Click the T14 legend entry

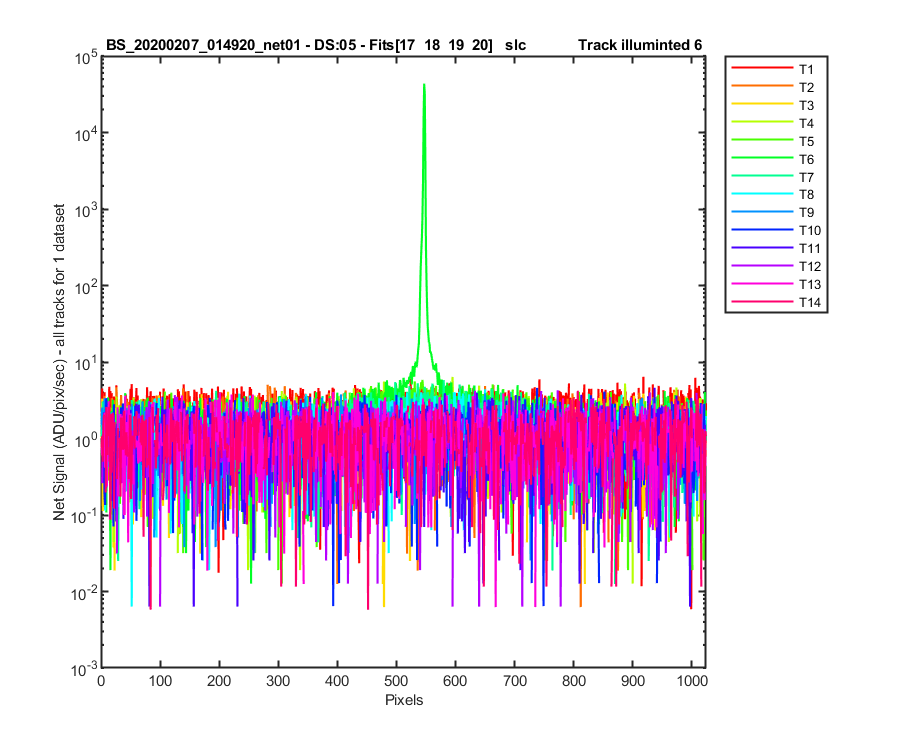pos(776,302)
